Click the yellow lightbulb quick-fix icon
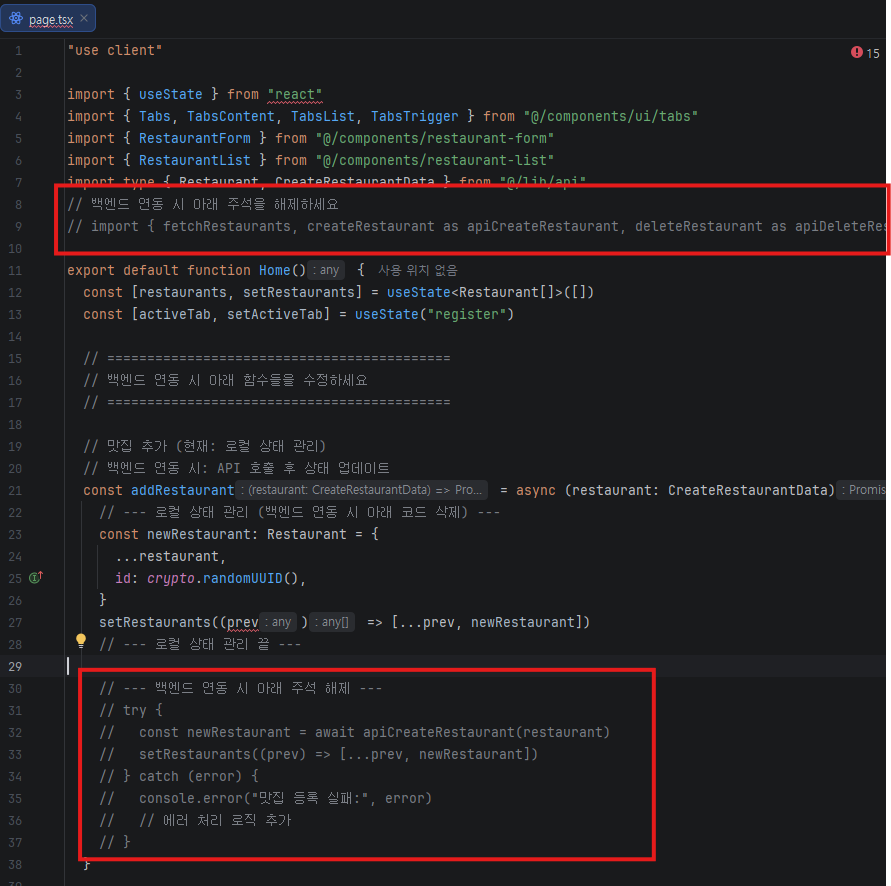891x886 pixels. click(81, 640)
